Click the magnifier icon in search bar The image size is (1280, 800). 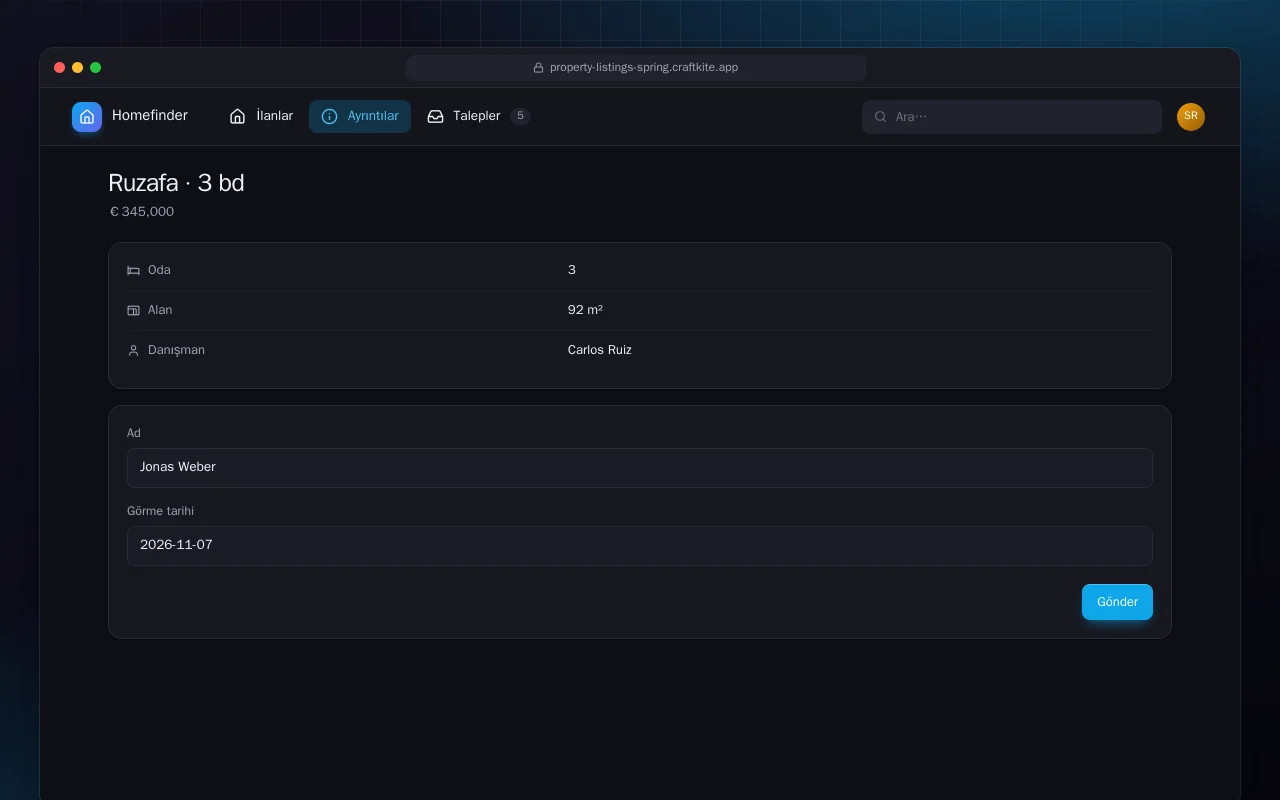881,117
